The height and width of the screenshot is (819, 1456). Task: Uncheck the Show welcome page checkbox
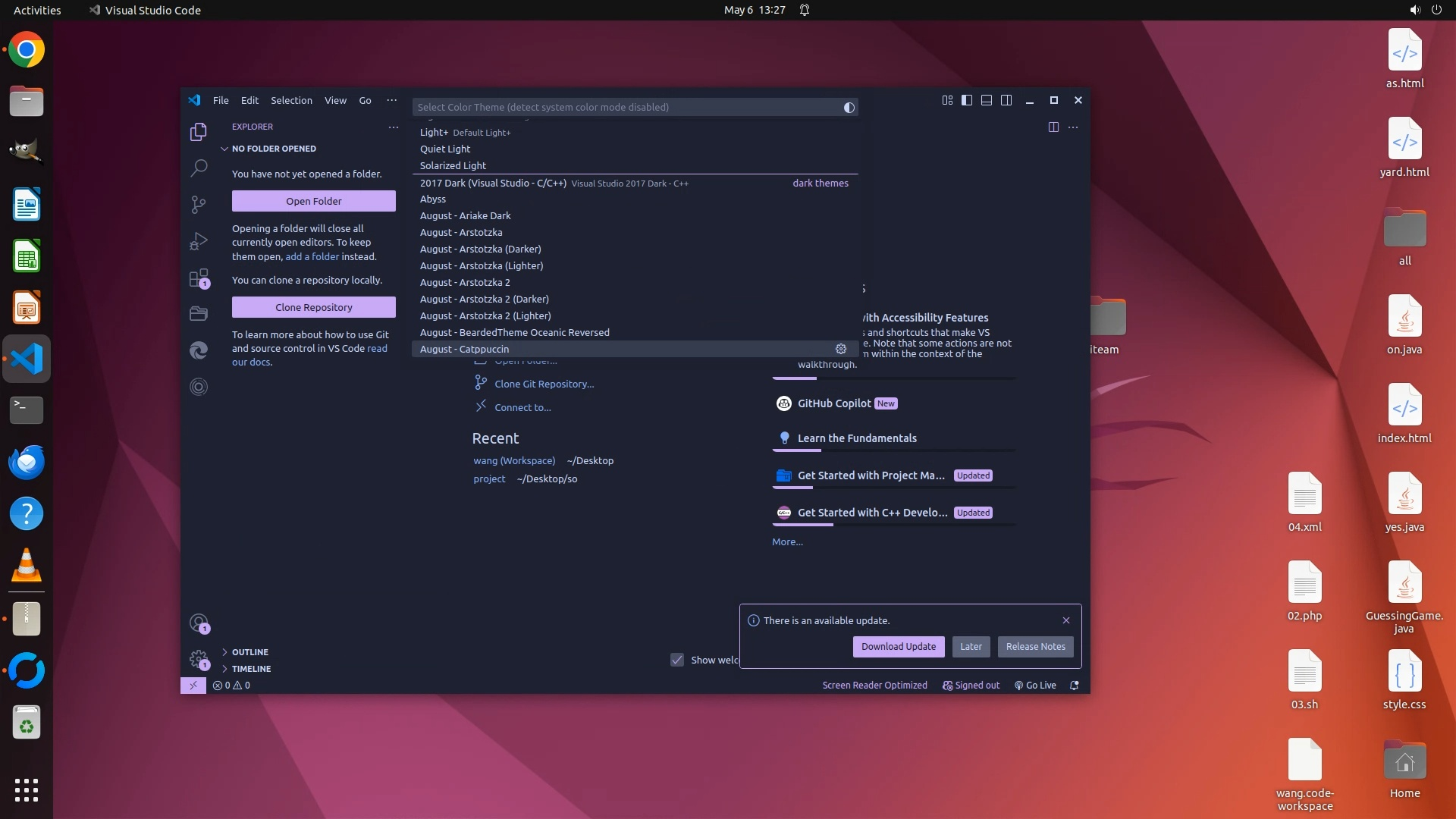click(x=677, y=660)
